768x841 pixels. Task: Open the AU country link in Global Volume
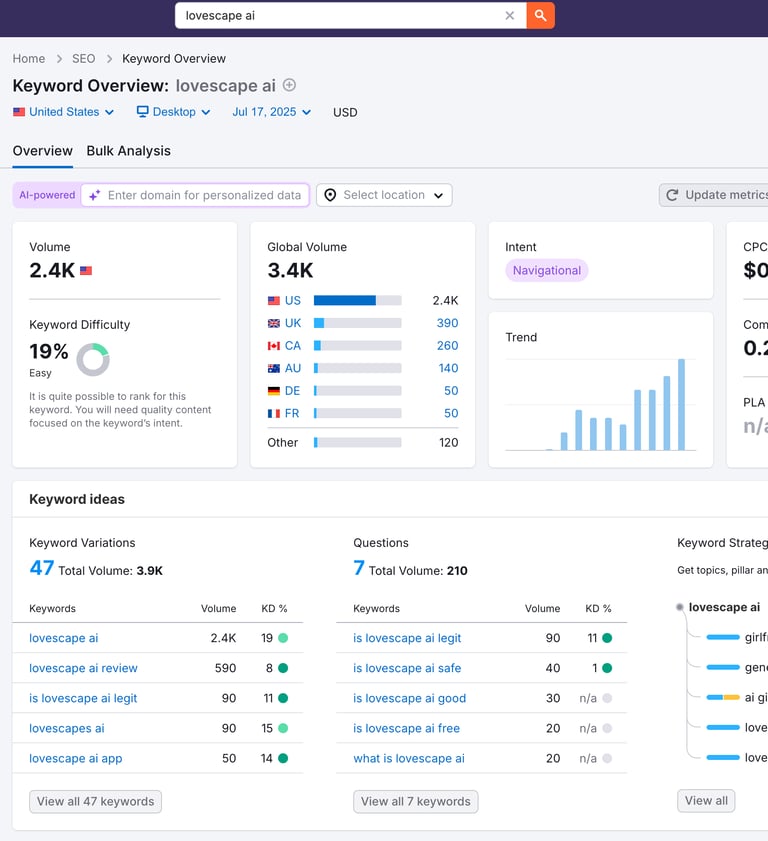[x=293, y=368]
